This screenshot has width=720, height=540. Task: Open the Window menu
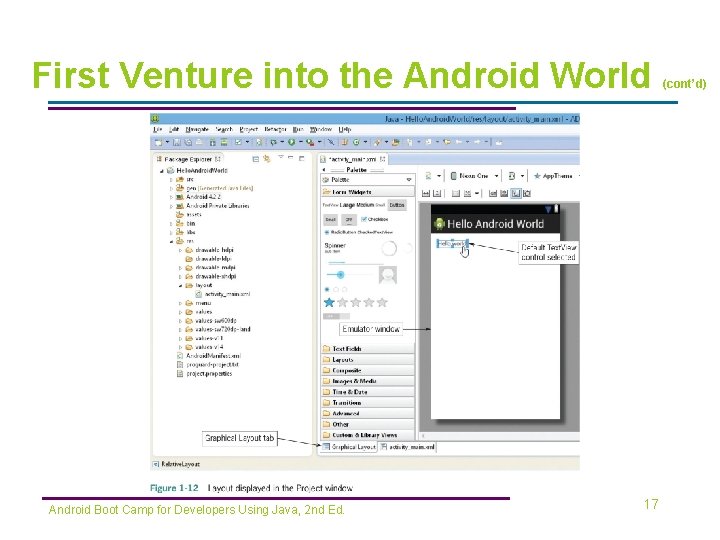(321, 129)
